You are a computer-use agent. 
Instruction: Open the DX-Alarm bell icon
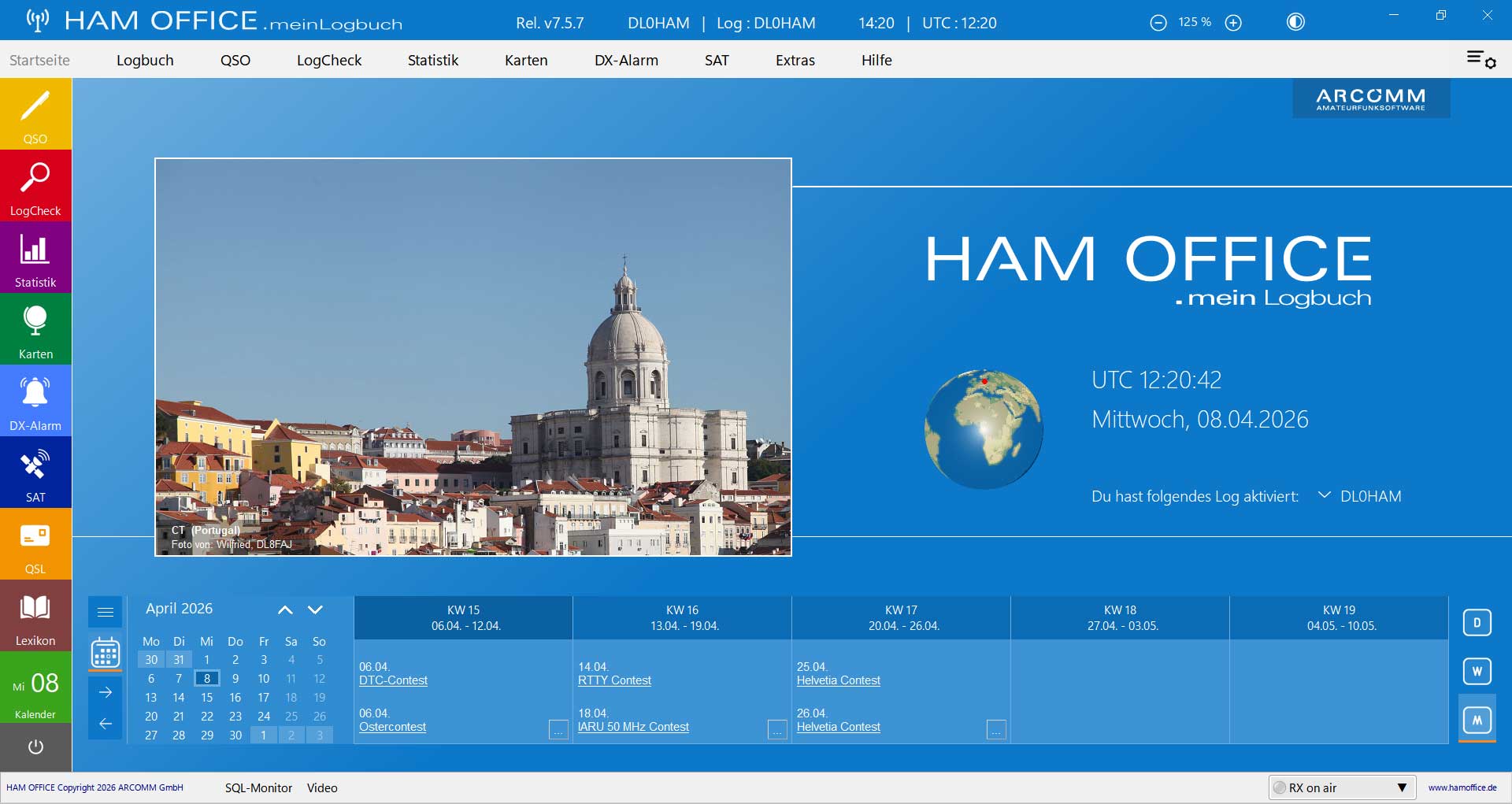click(x=35, y=401)
